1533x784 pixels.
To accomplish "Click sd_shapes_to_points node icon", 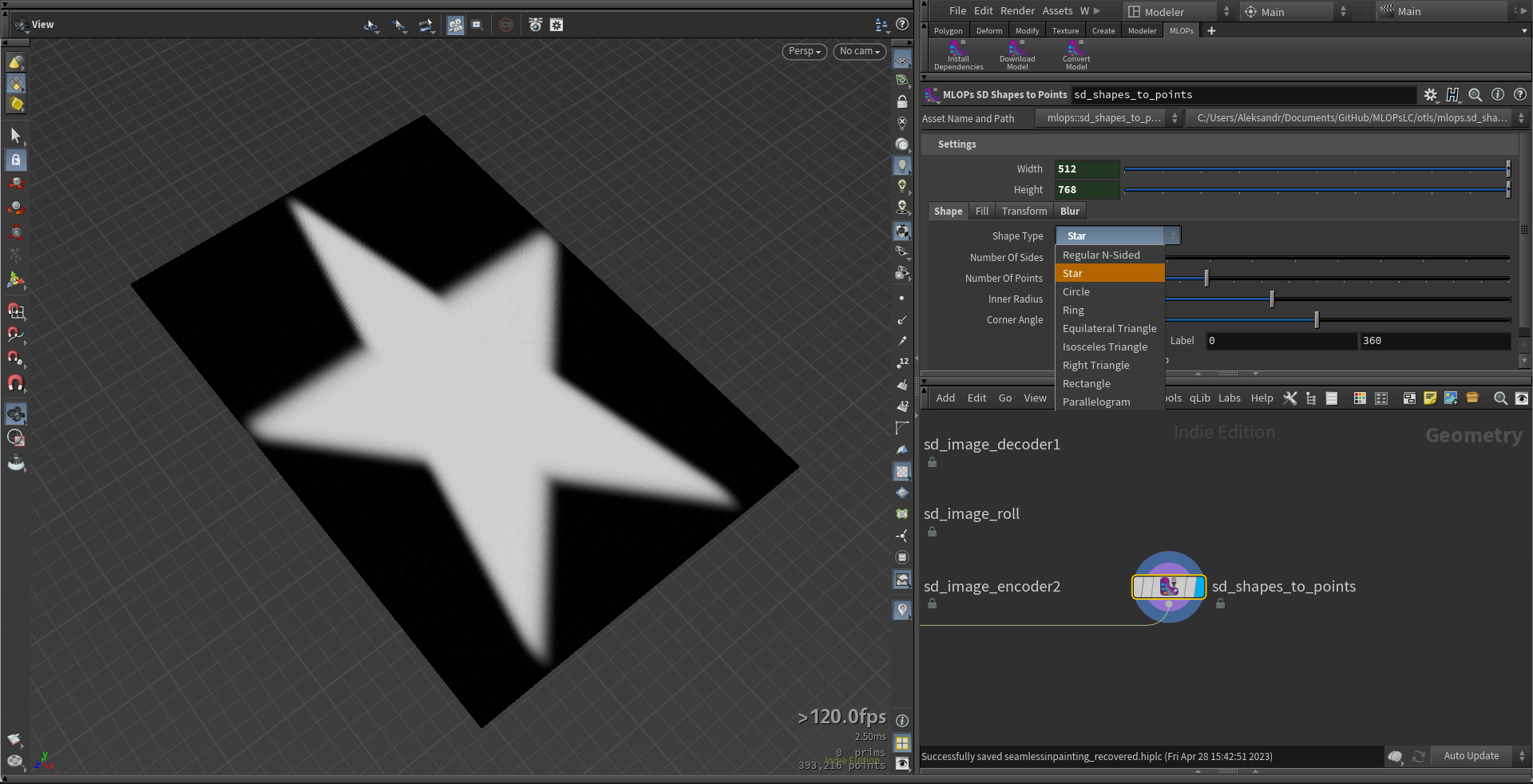I will coord(1168,587).
